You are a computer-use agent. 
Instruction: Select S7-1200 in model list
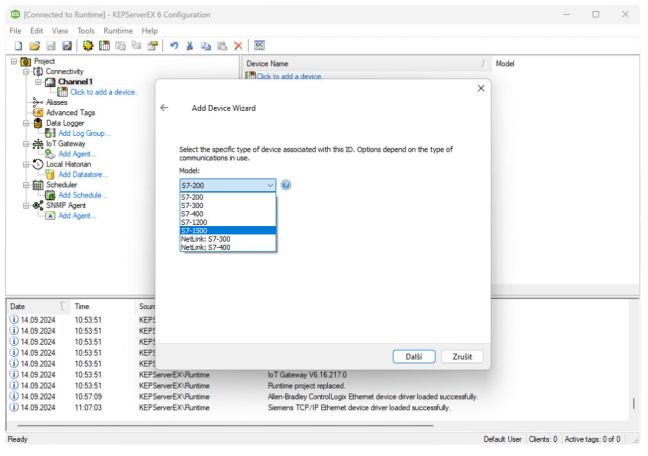click(x=228, y=222)
